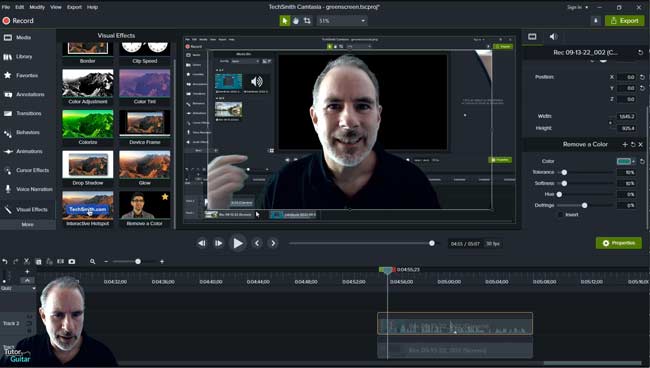Select the Remove a Color effect thumbnail
The image size is (650, 368).
pyautogui.click(x=145, y=208)
